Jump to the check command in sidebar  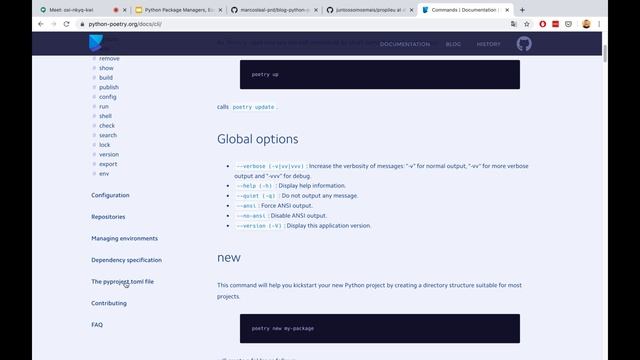[x=107, y=126]
